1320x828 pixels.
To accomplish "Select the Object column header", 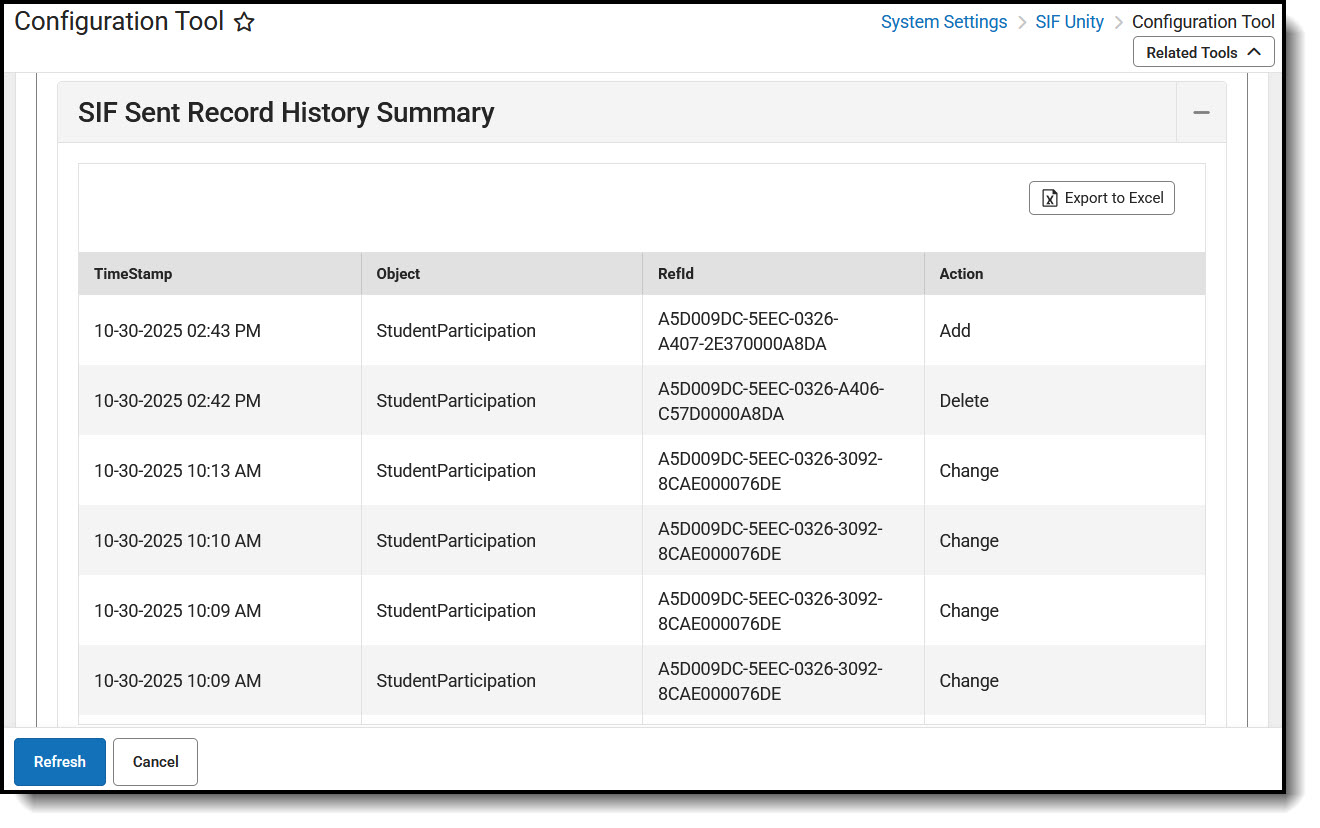I will coord(396,273).
